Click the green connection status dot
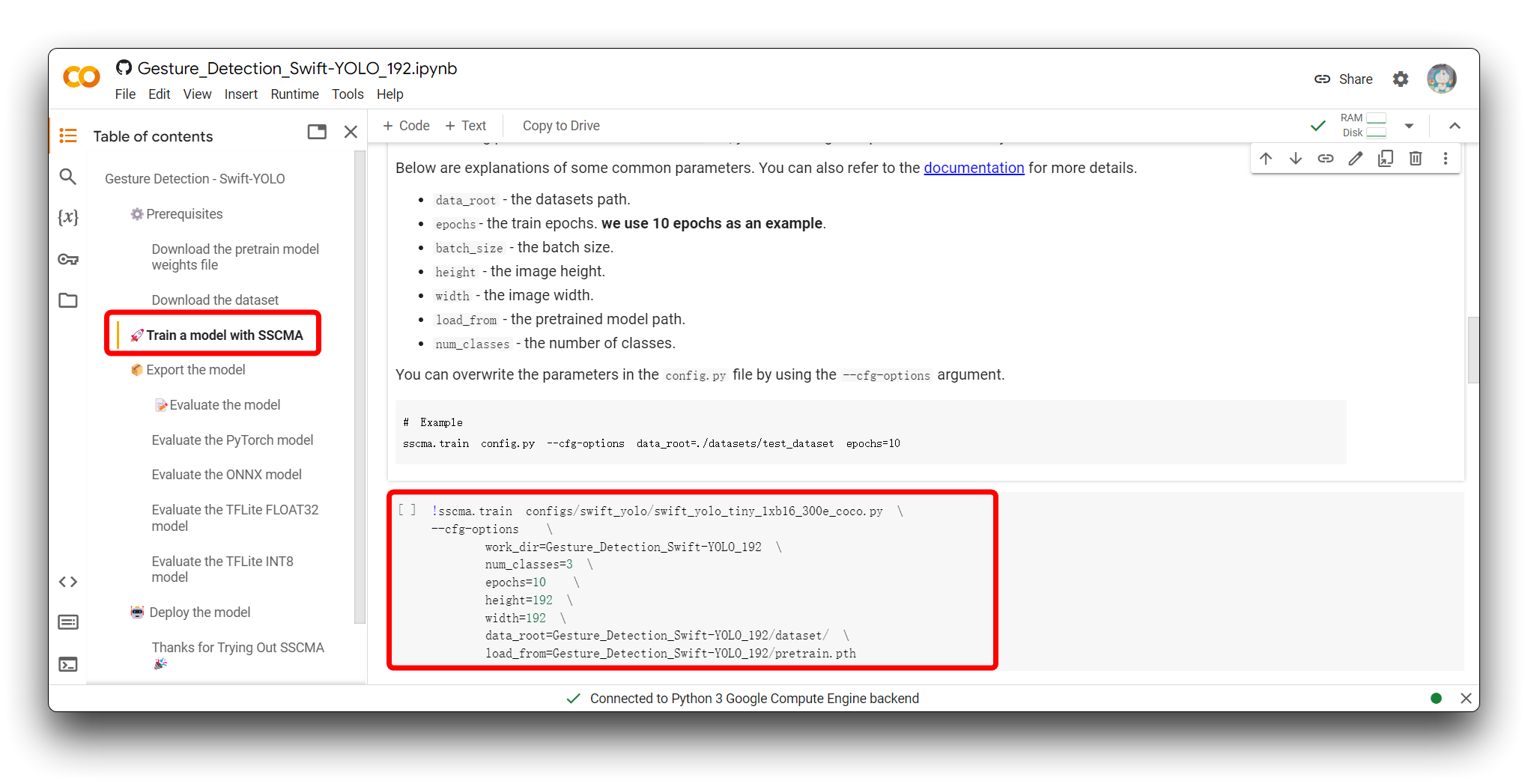 point(1436,698)
